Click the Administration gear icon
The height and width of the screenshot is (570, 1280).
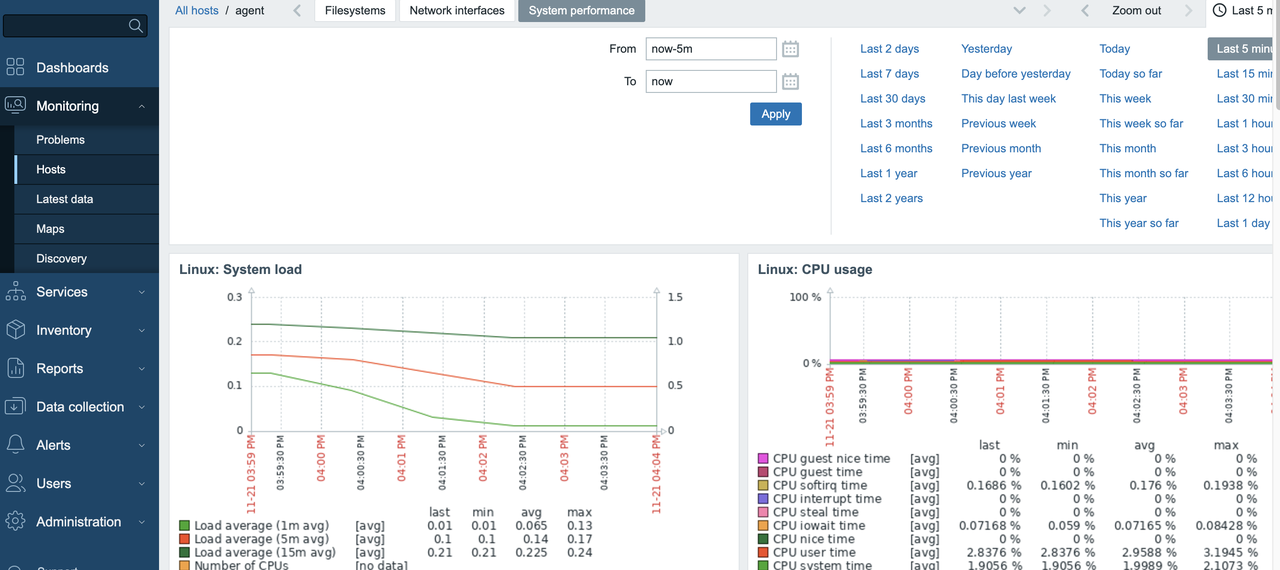click(x=15, y=522)
